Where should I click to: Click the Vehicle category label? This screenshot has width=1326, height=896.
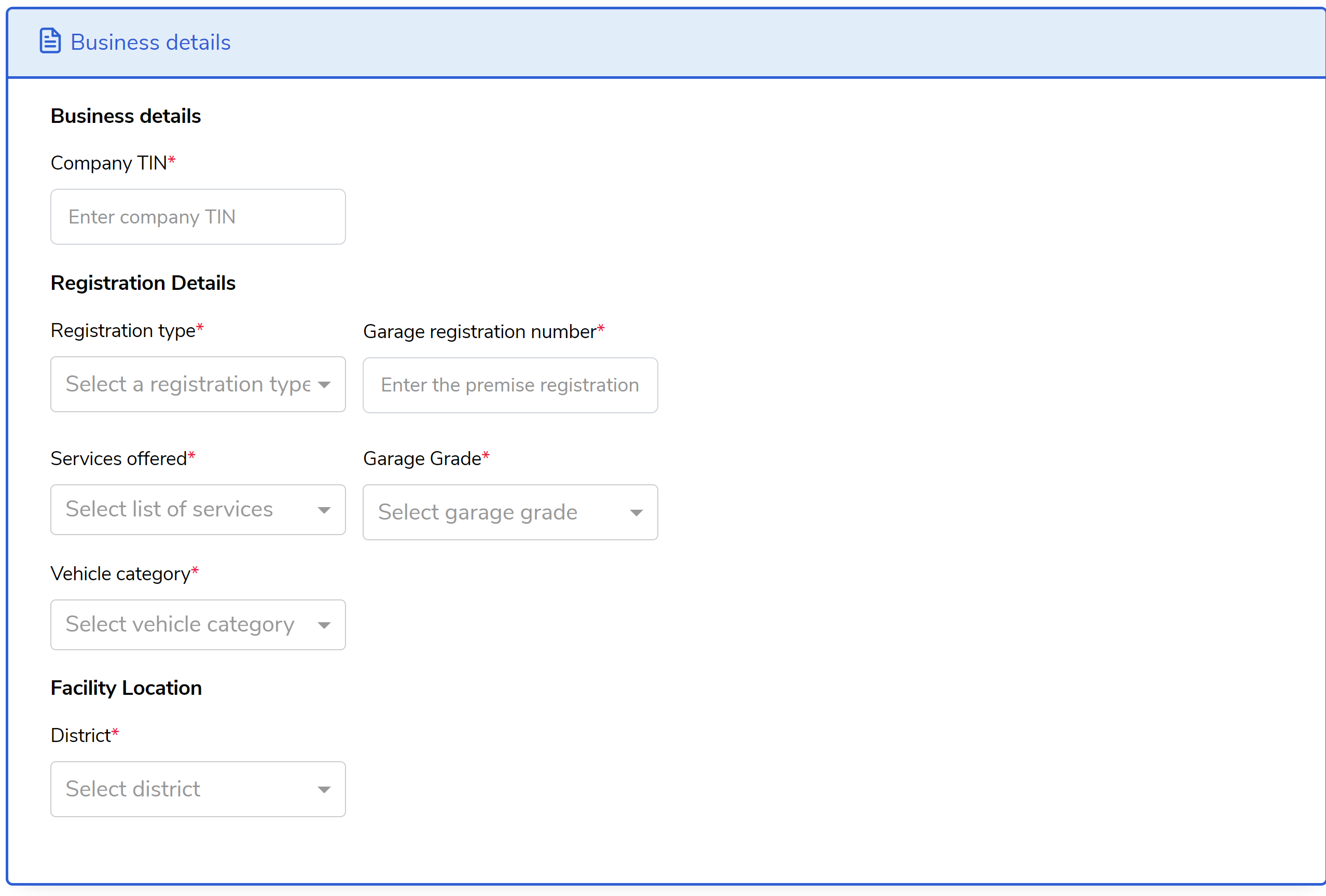120,574
